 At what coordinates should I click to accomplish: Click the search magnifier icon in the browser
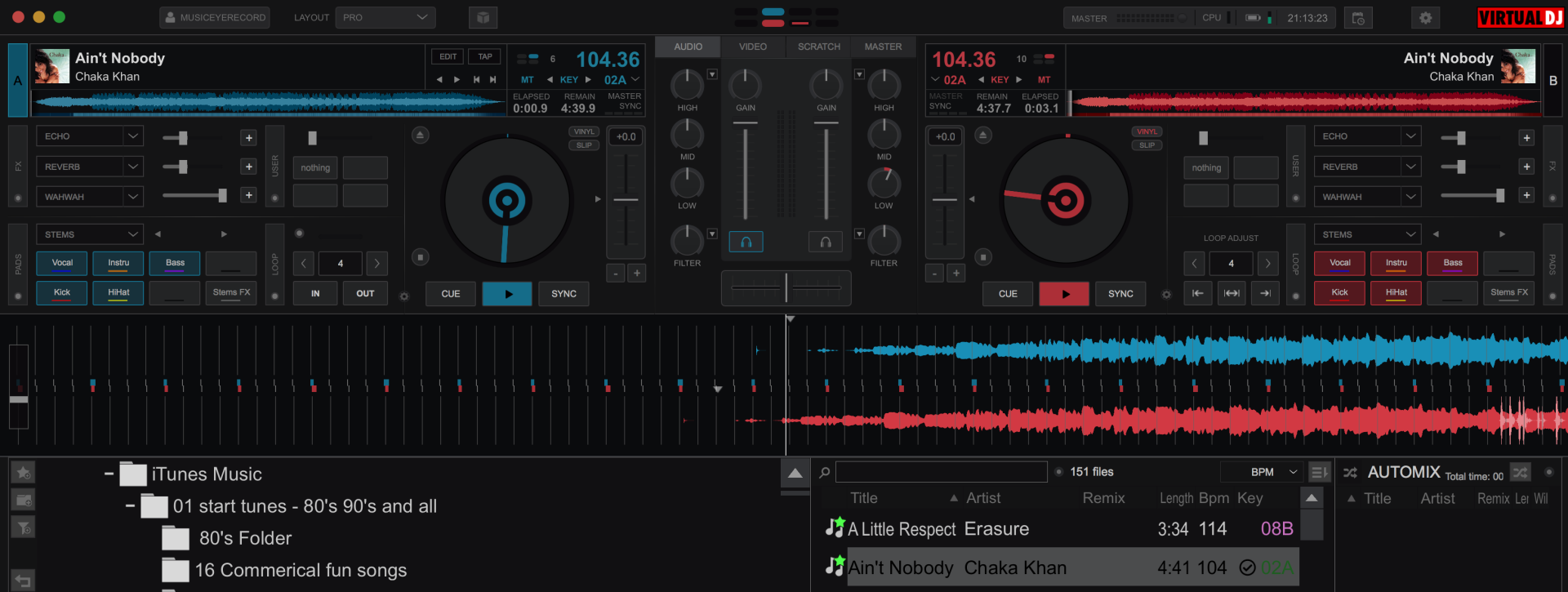(x=825, y=472)
